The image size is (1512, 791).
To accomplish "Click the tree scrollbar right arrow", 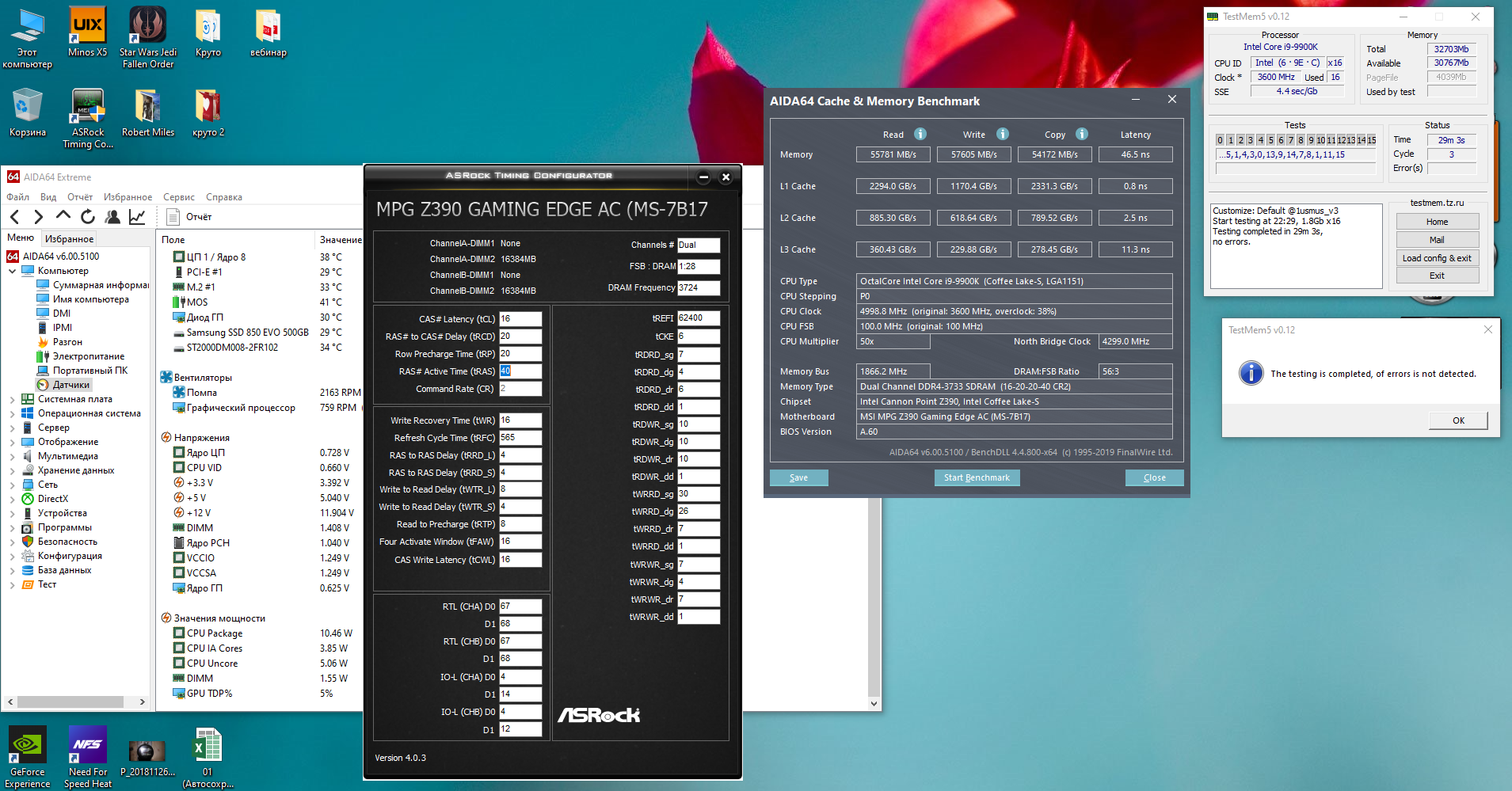I will point(143,702).
